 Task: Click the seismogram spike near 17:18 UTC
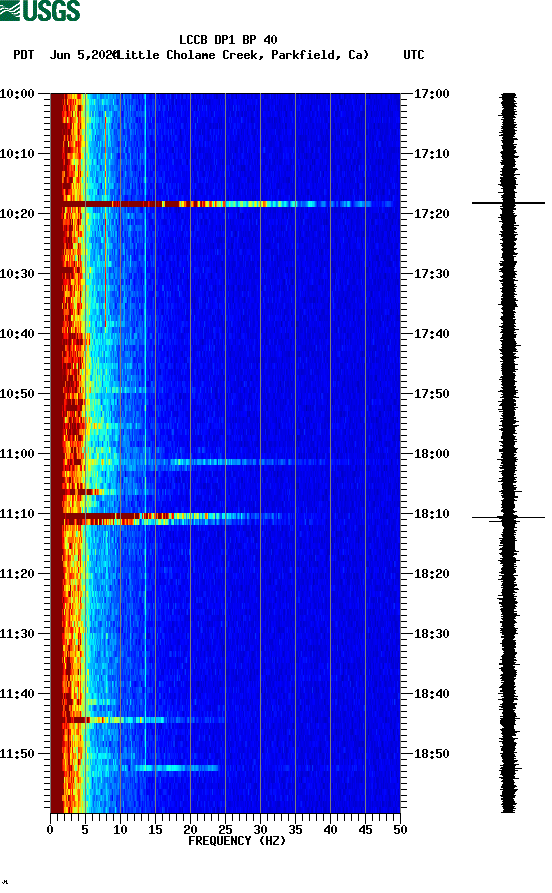click(508, 203)
